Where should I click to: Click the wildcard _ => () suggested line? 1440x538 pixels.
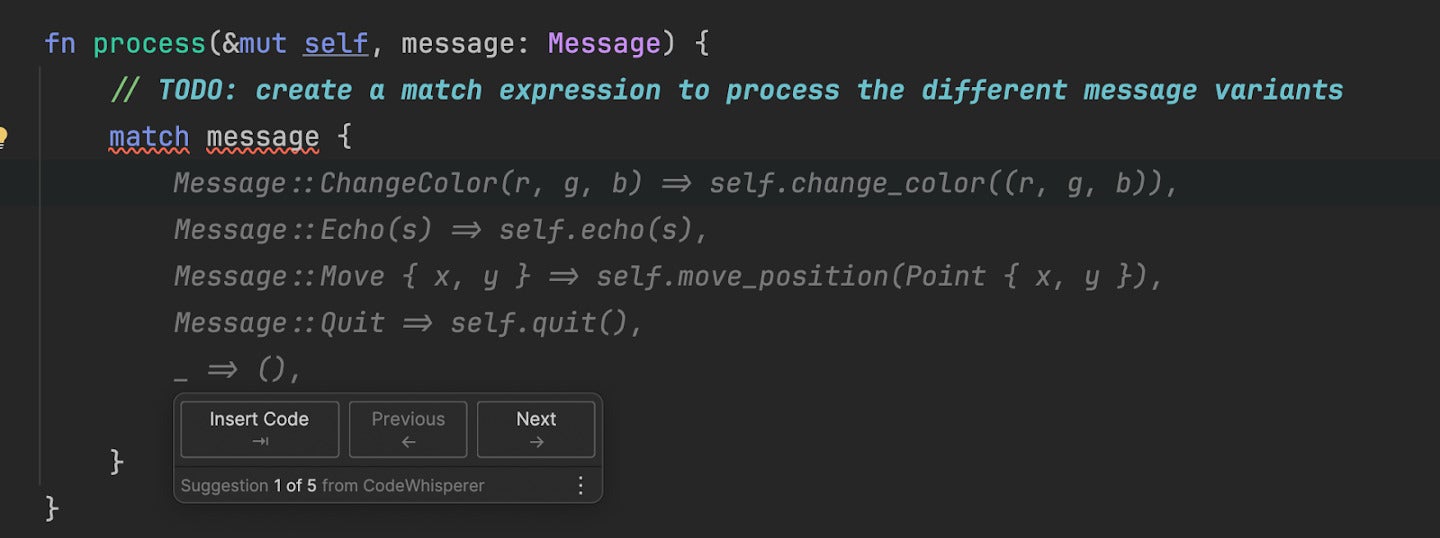[237, 369]
